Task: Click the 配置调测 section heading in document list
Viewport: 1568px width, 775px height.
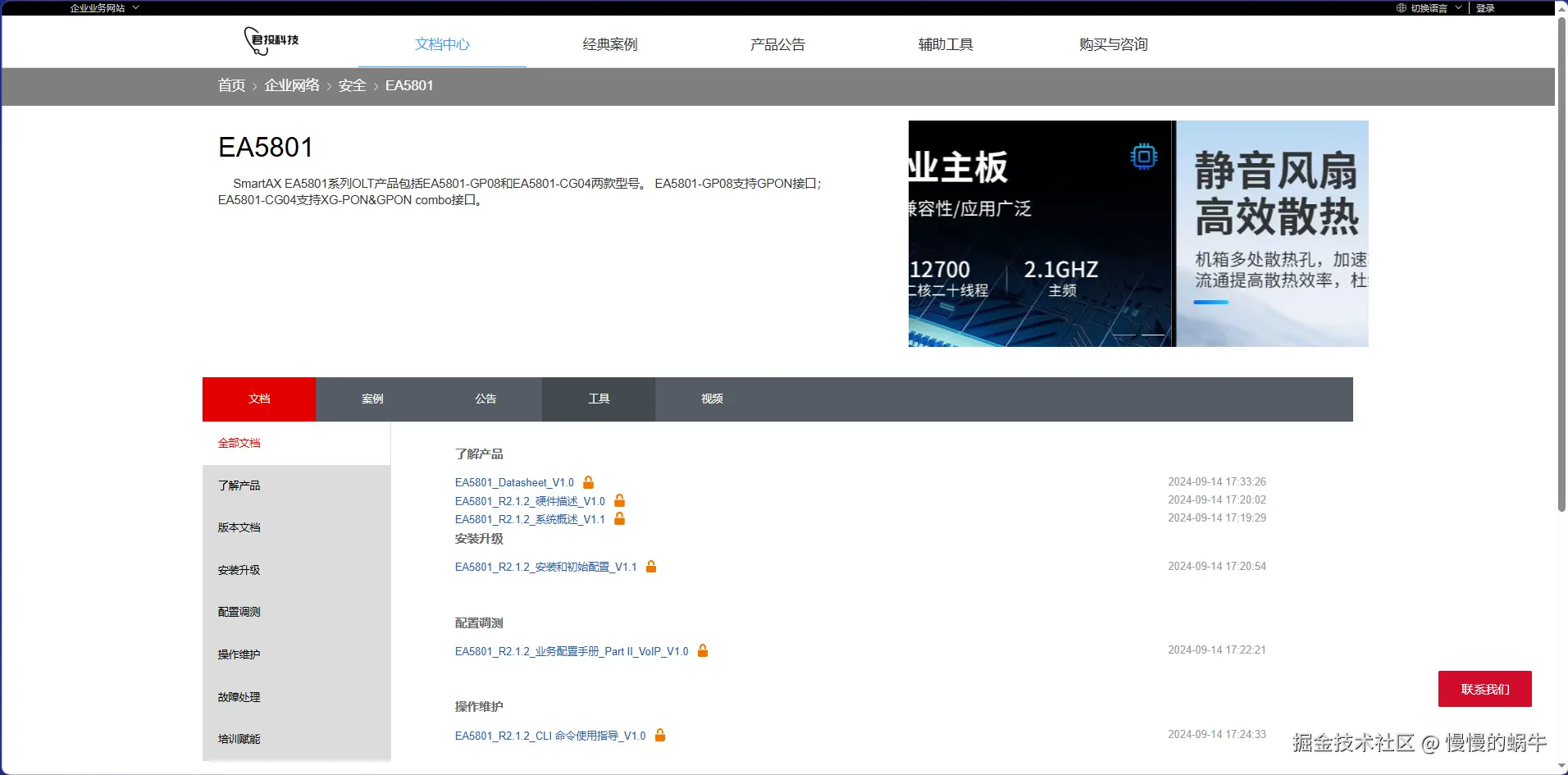Action: pyautogui.click(x=479, y=623)
